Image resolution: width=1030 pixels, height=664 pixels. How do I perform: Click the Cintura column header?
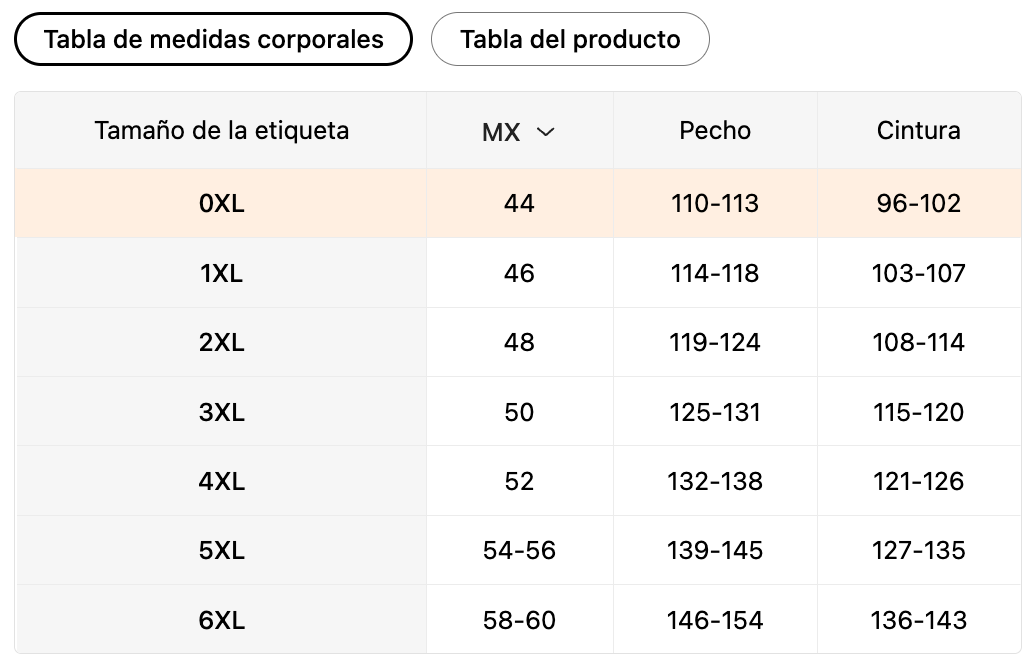coord(918,130)
